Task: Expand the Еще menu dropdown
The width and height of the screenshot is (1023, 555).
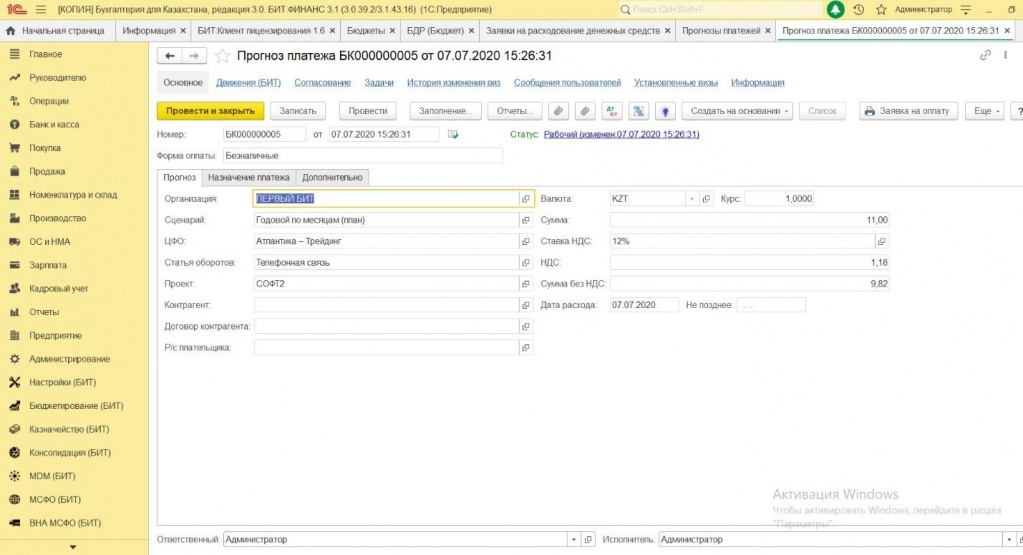Action: (986, 111)
